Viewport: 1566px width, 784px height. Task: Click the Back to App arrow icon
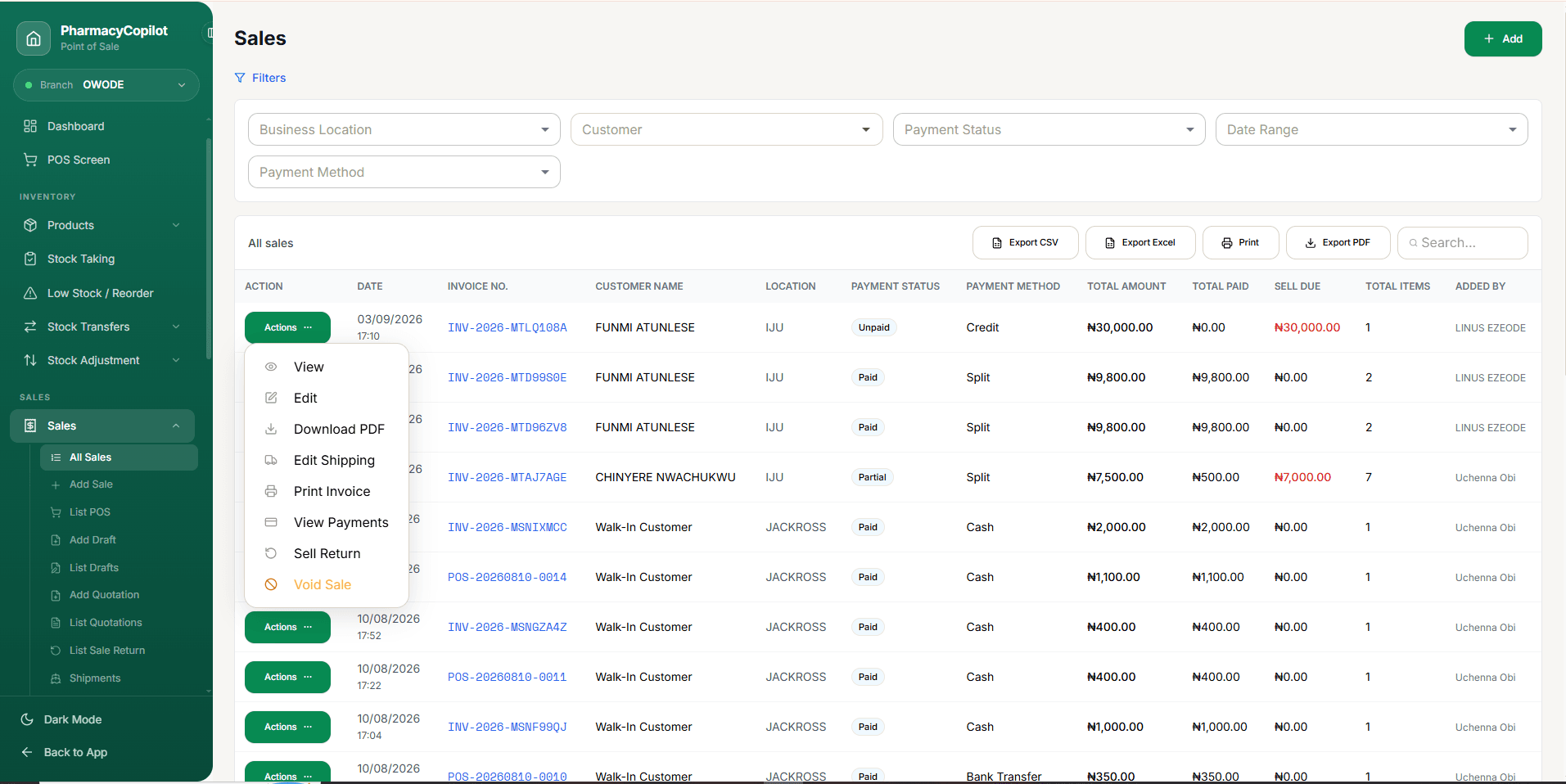click(x=27, y=752)
